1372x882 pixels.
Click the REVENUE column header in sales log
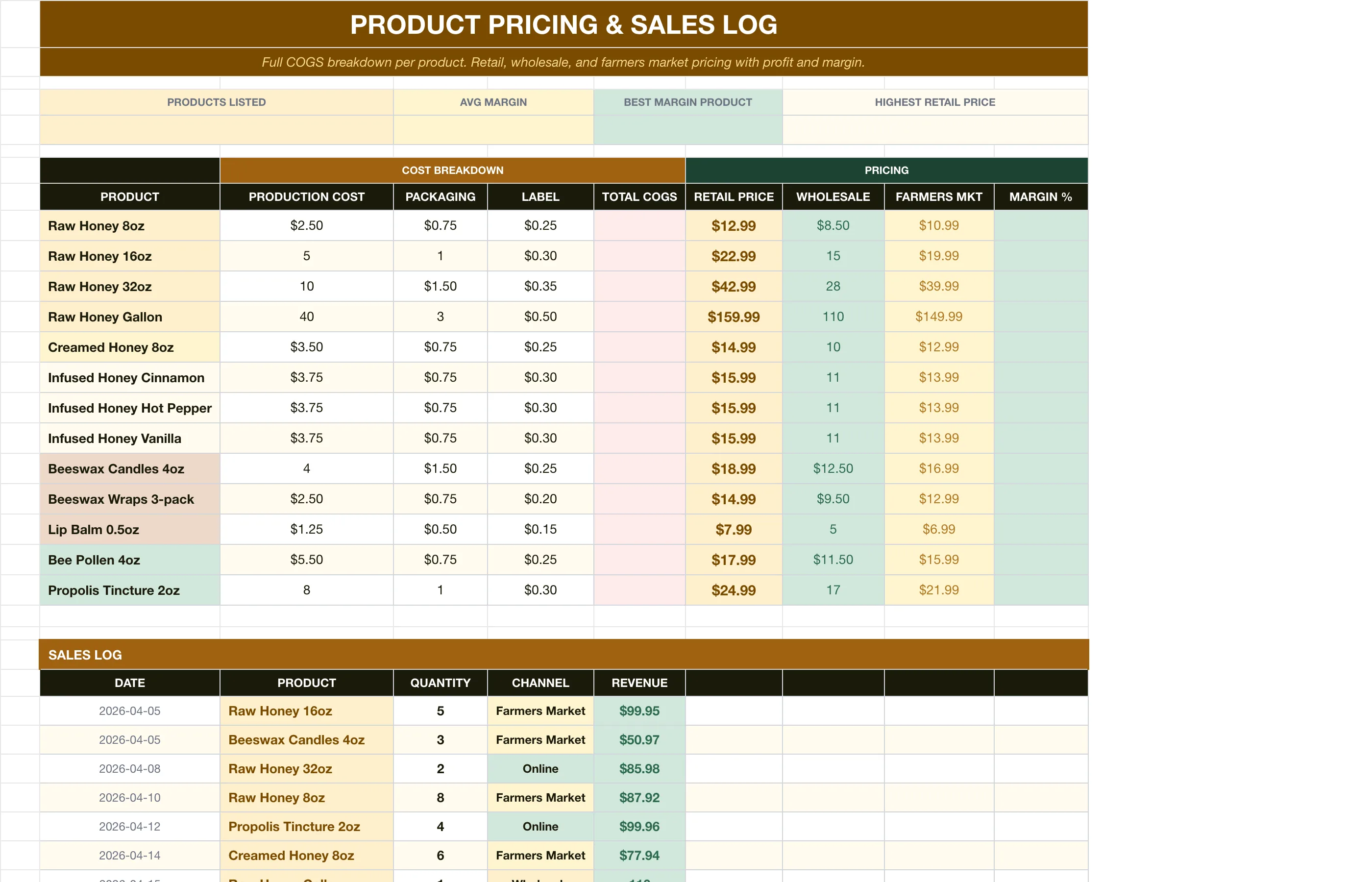pyautogui.click(x=639, y=683)
